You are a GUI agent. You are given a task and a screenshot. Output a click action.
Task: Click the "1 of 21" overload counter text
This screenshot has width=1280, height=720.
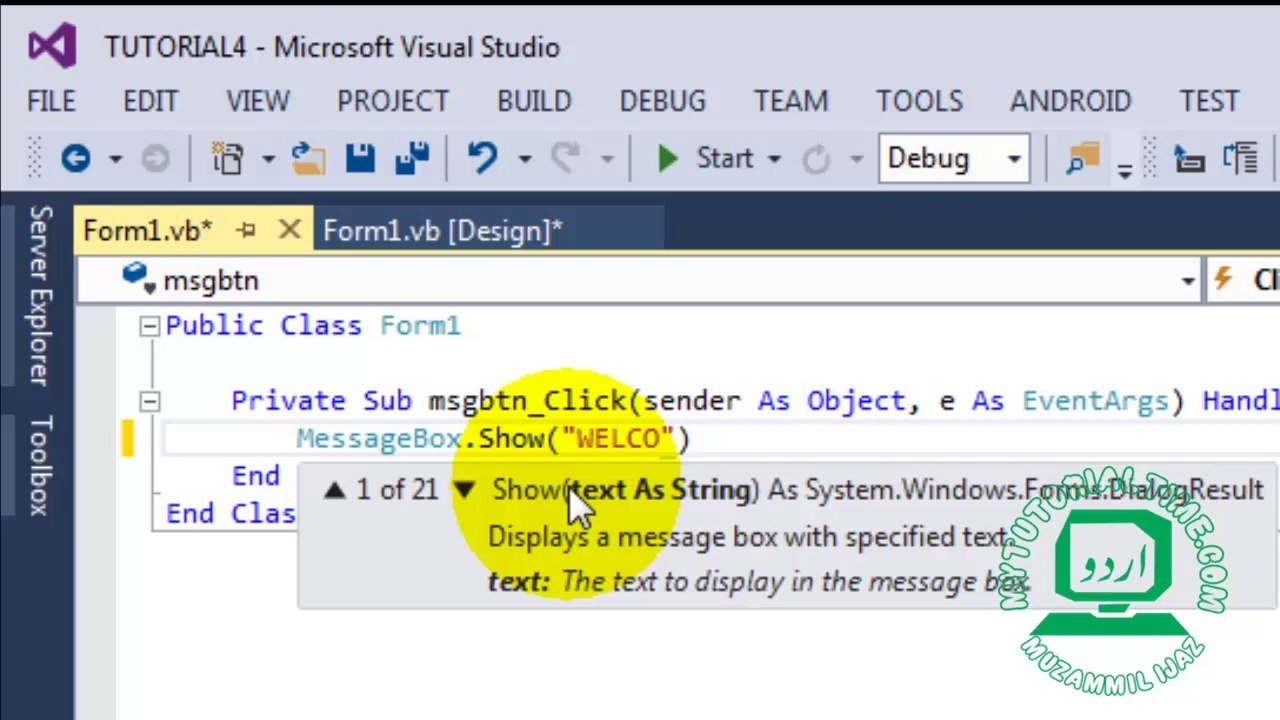(397, 490)
